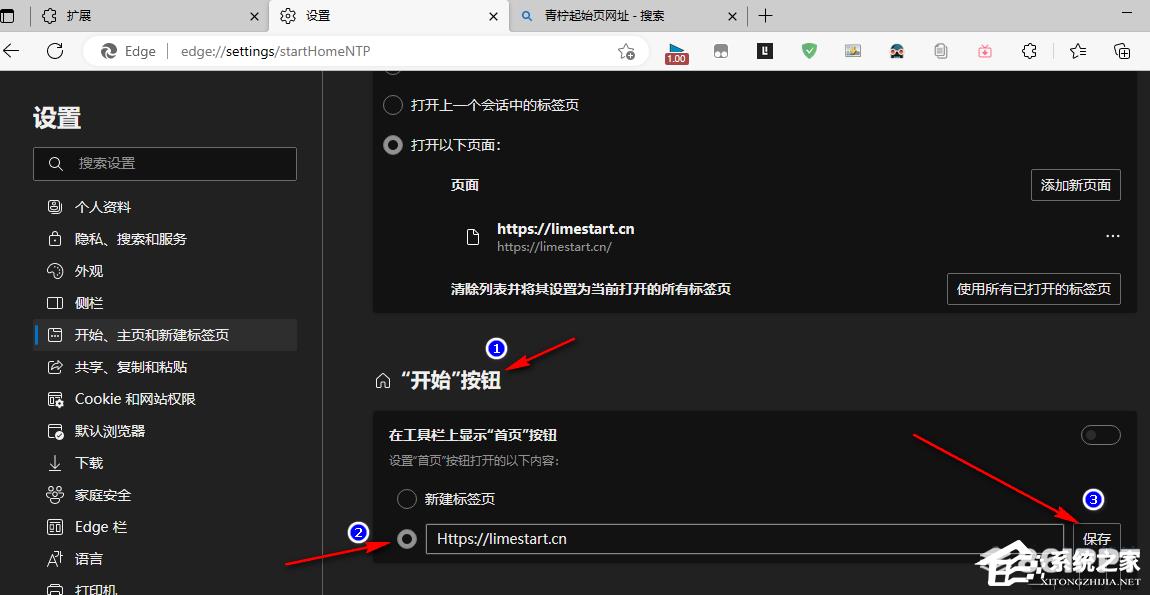This screenshot has height=595, width=1150.
Task: Select 打开以下页面 radio option
Action: click(x=393, y=145)
